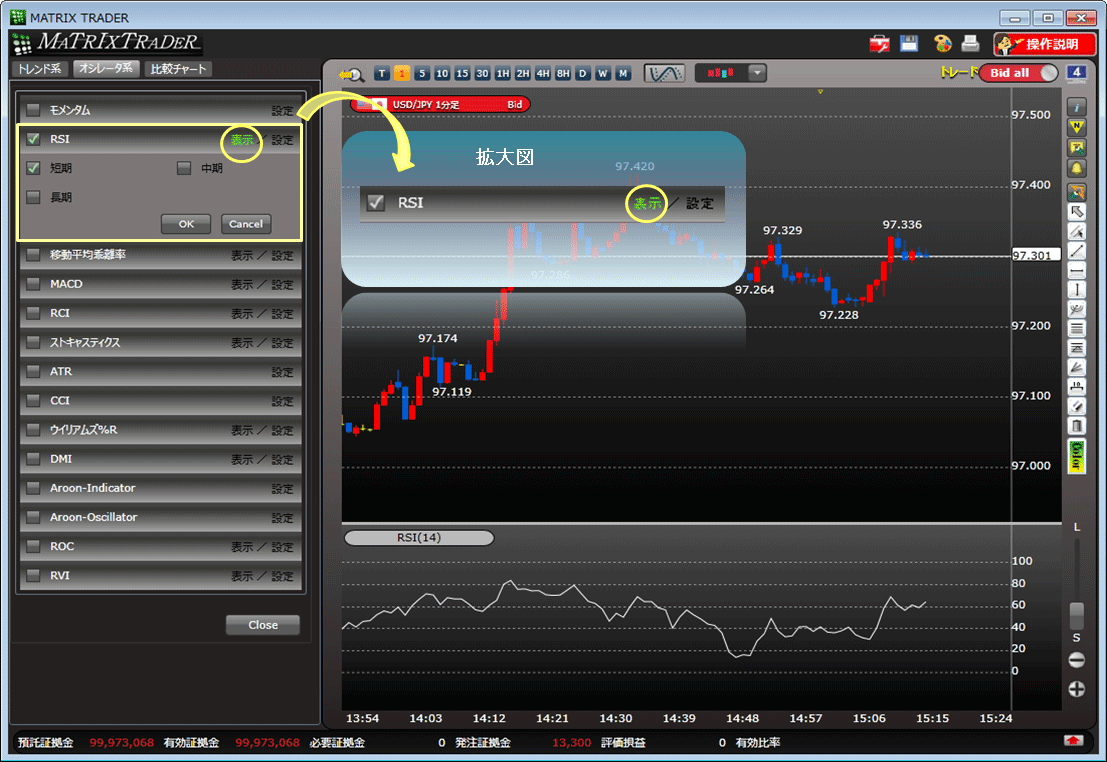Select the vertical line tool
This screenshot has width=1107, height=762.
coord(1077,290)
